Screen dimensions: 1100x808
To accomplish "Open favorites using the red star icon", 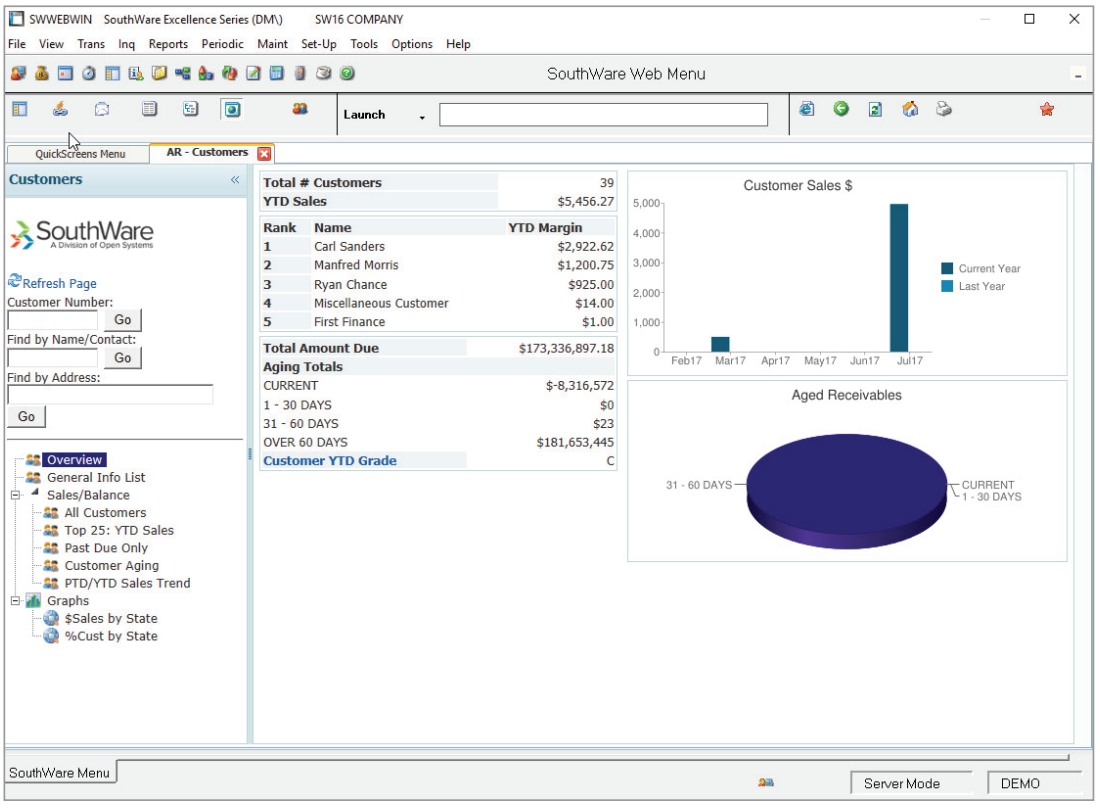I will click(x=1047, y=108).
